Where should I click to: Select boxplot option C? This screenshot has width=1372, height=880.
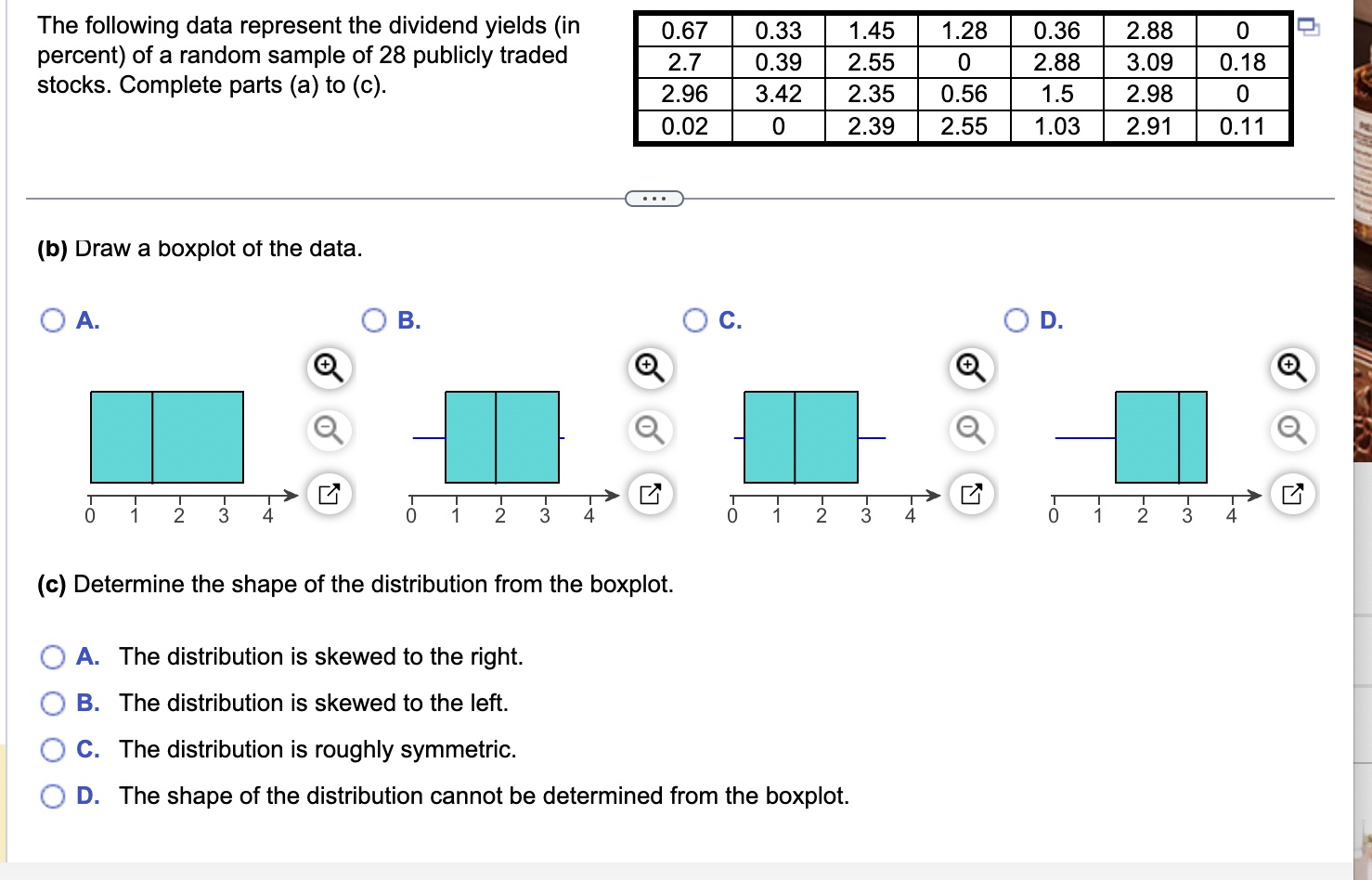tap(695, 320)
